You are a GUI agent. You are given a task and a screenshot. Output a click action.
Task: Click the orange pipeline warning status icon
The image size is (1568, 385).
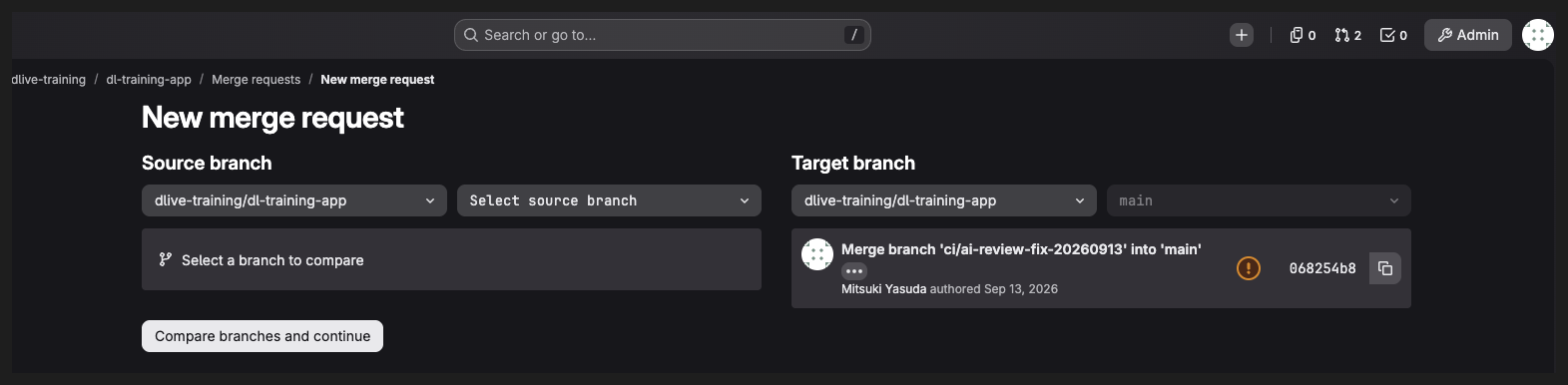1248,268
